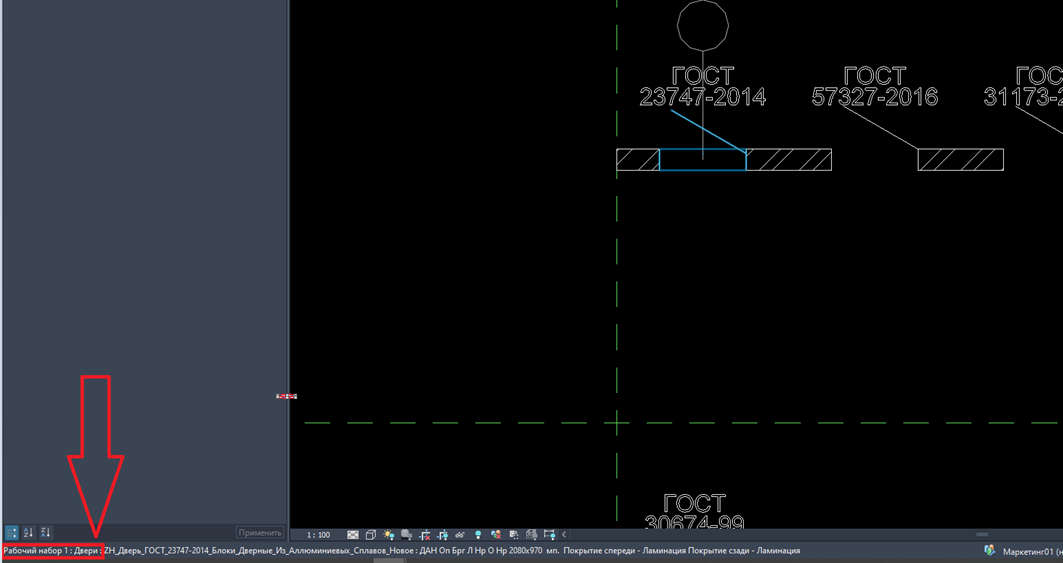Click status text Покрытие спереди - Ламинация
This screenshot has height=563, width=1063.
[x=624, y=551]
